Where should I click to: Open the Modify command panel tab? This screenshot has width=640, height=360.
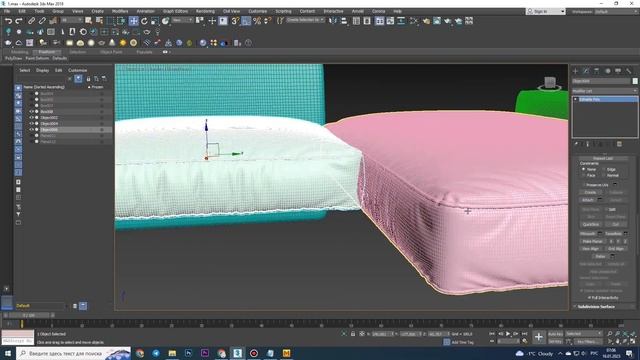click(586, 71)
